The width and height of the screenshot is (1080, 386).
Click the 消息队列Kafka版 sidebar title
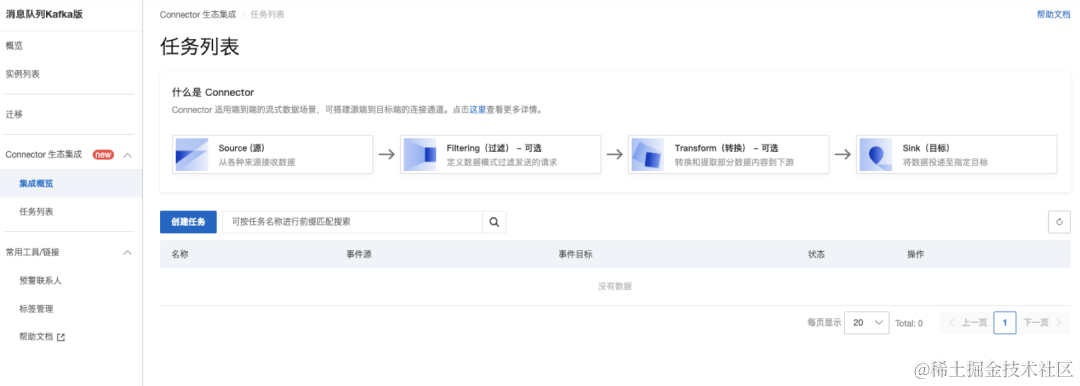tap(44, 14)
